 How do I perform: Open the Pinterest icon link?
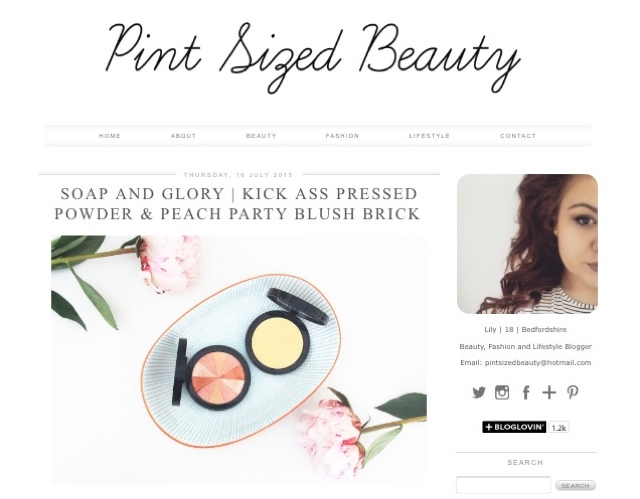coord(573,393)
